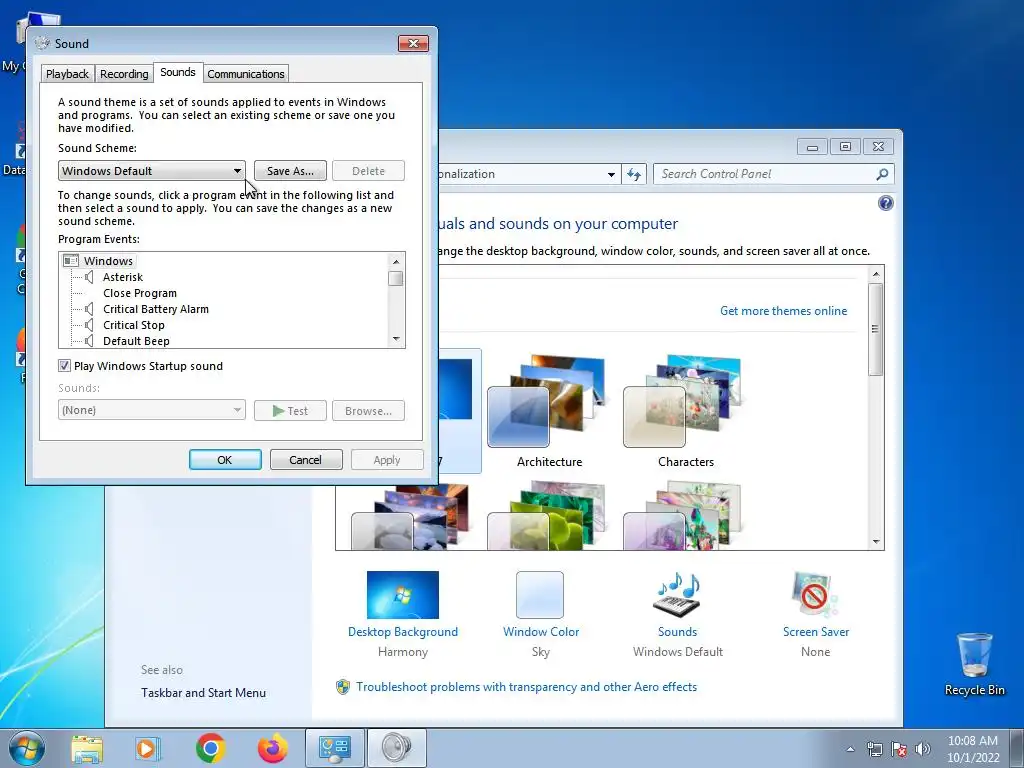
Task: Launch Google Chrome from the taskbar
Action: [x=210, y=748]
